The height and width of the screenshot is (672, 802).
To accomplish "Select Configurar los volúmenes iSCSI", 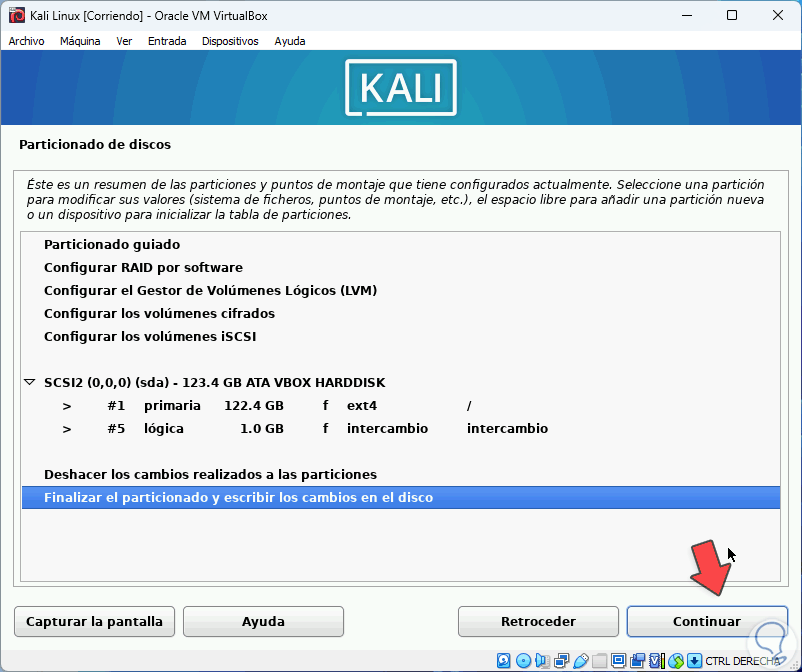I will pyautogui.click(x=401, y=337).
